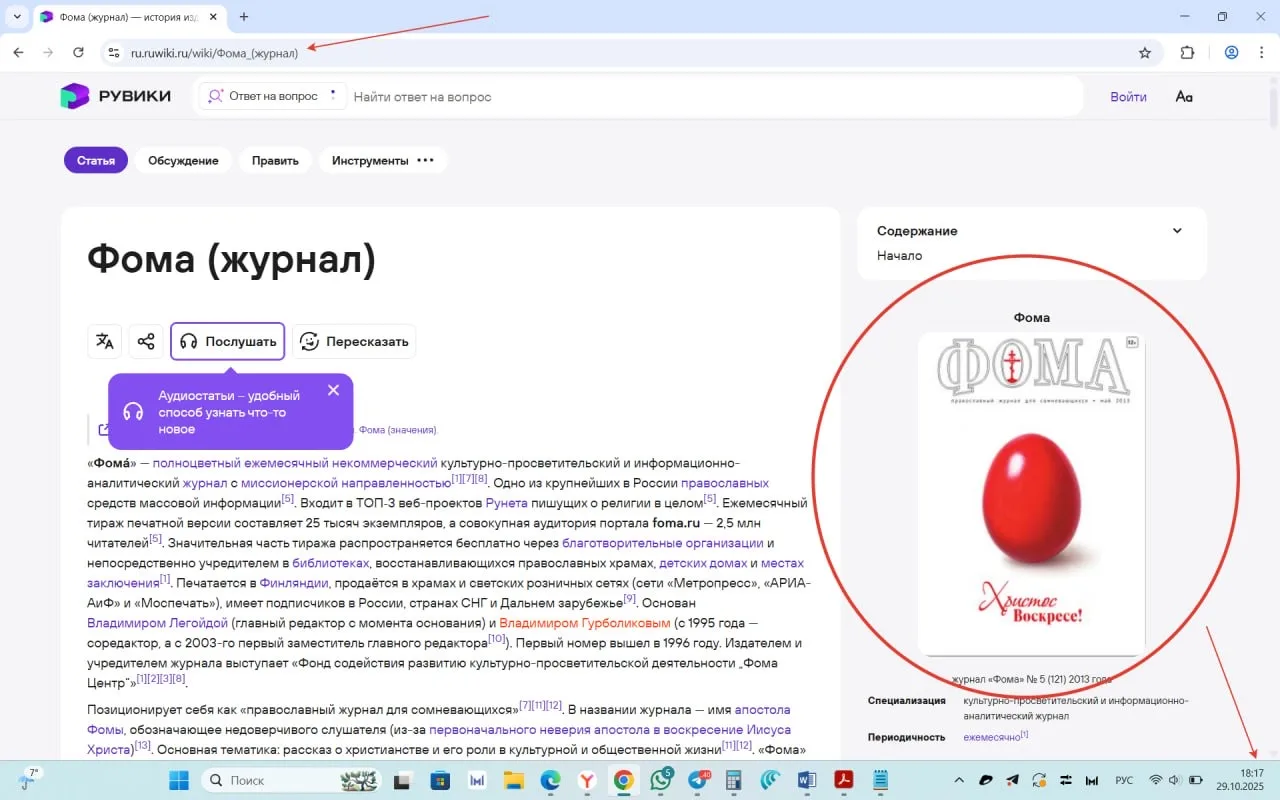The height and width of the screenshot is (800, 1280).
Task: Jump to Начало in the contents
Action: pyautogui.click(x=899, y=256)
